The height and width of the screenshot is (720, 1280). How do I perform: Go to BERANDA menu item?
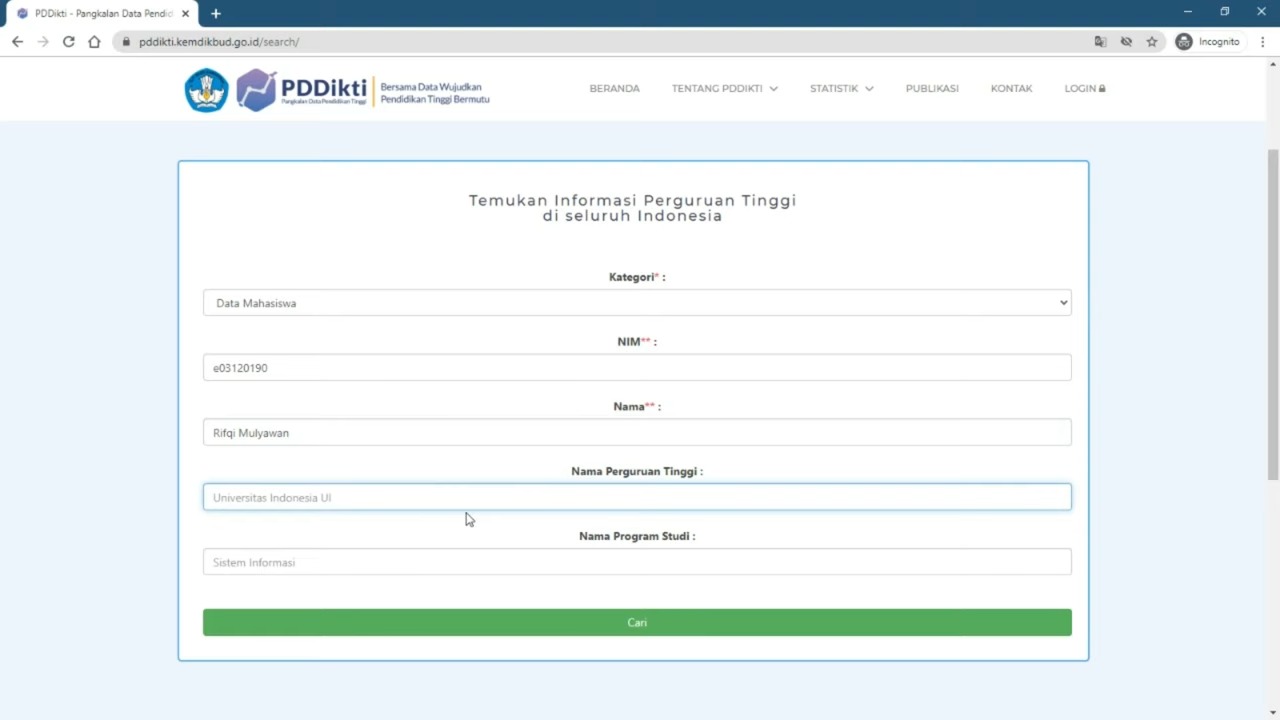coord(614,88)
